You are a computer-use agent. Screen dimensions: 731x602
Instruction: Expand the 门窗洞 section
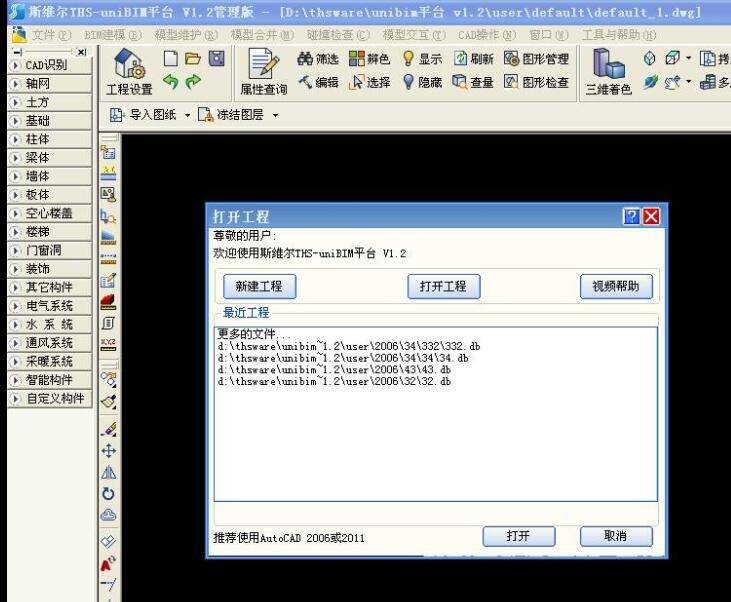coord(50,250)
